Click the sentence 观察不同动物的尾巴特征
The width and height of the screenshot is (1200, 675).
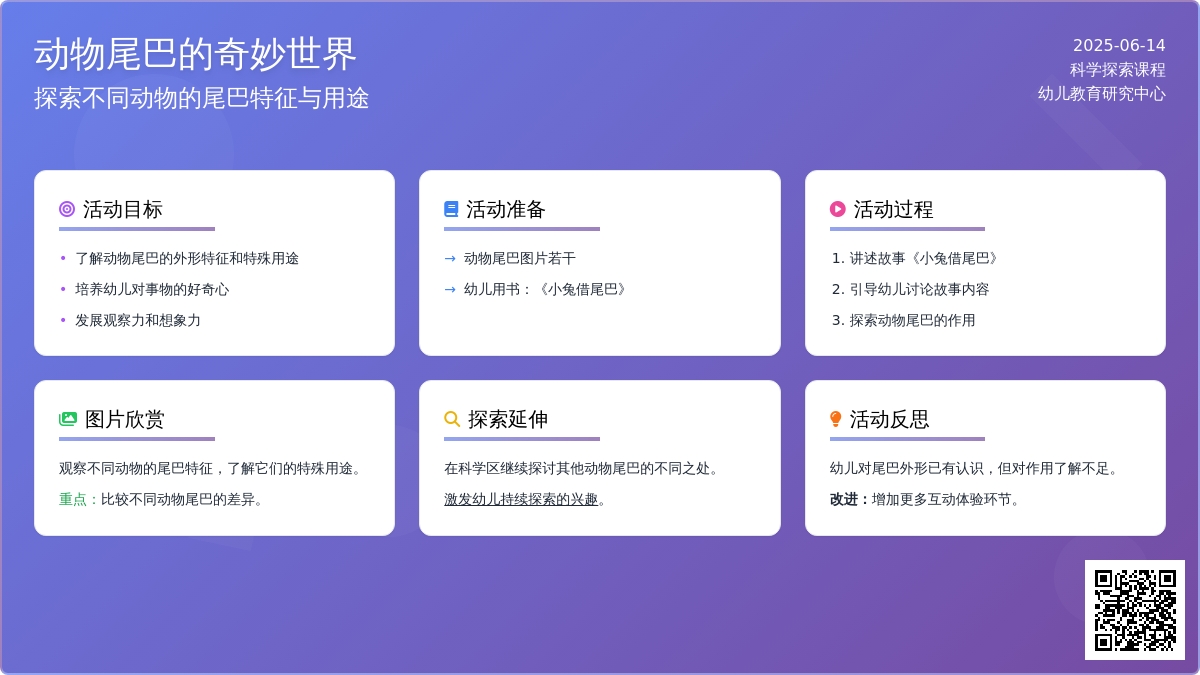136,468
